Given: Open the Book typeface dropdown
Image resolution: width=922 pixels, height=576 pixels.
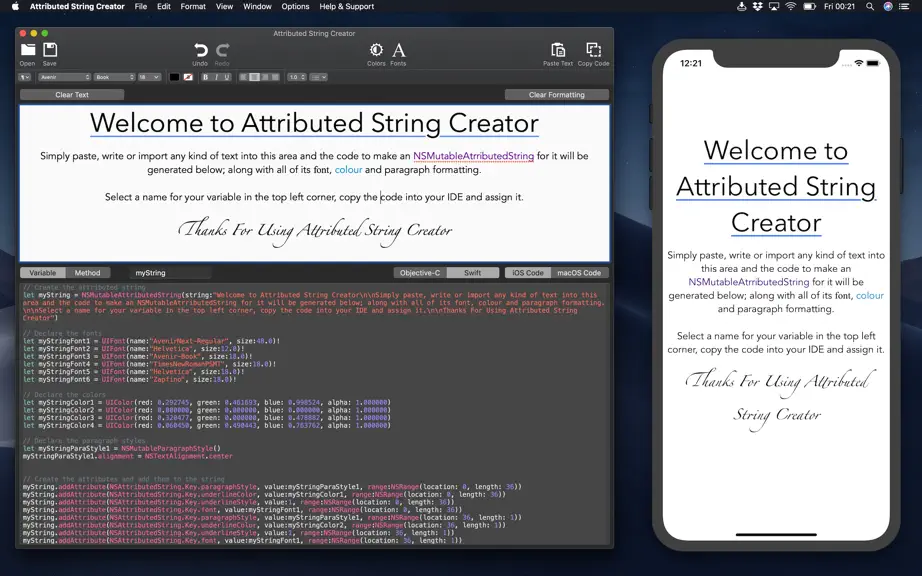Looking at the screenshot, I should (x=115, y=77).
